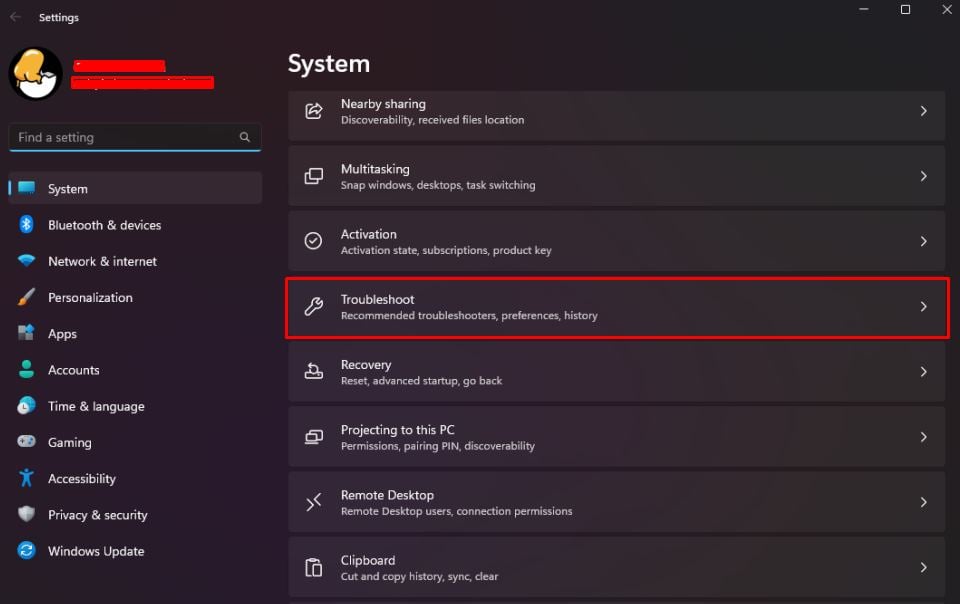Click the user profile picture

(35, 74)
